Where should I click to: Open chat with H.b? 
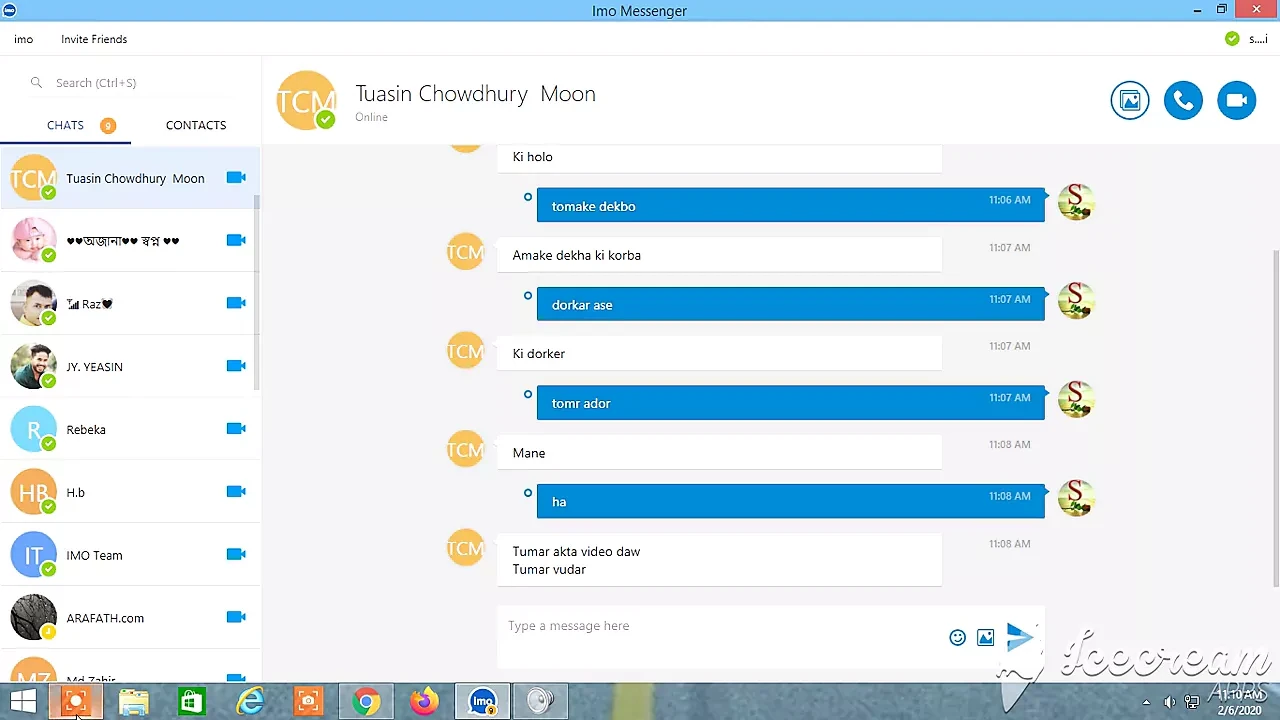[130, 492]
